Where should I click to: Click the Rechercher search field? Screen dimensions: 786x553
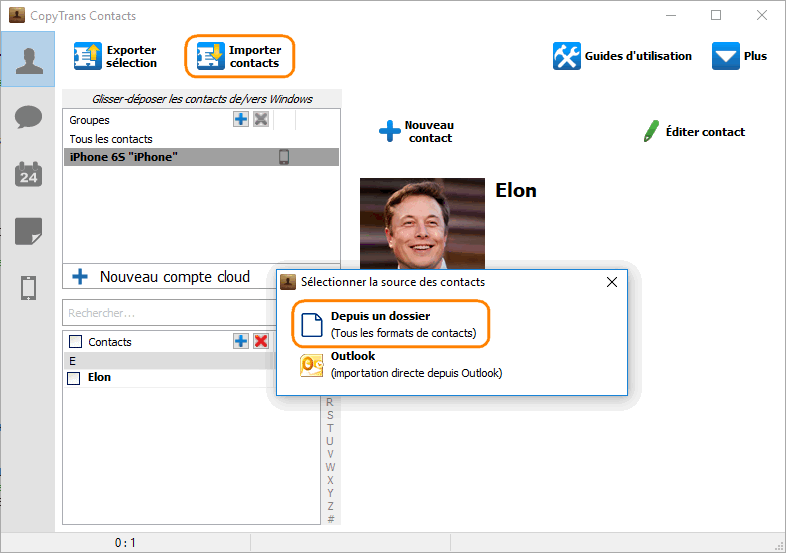click(168, 313)
